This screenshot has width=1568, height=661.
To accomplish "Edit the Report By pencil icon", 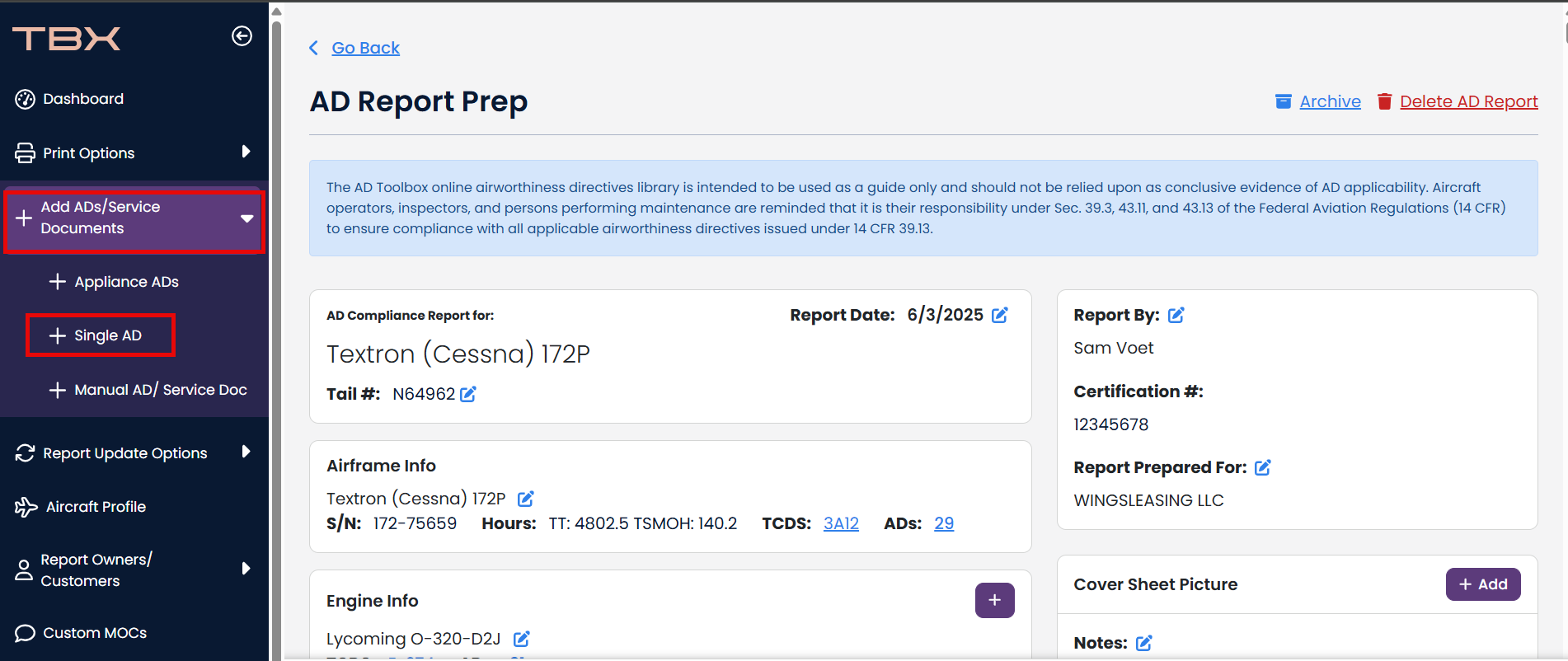I will [x=1176, y=315].
